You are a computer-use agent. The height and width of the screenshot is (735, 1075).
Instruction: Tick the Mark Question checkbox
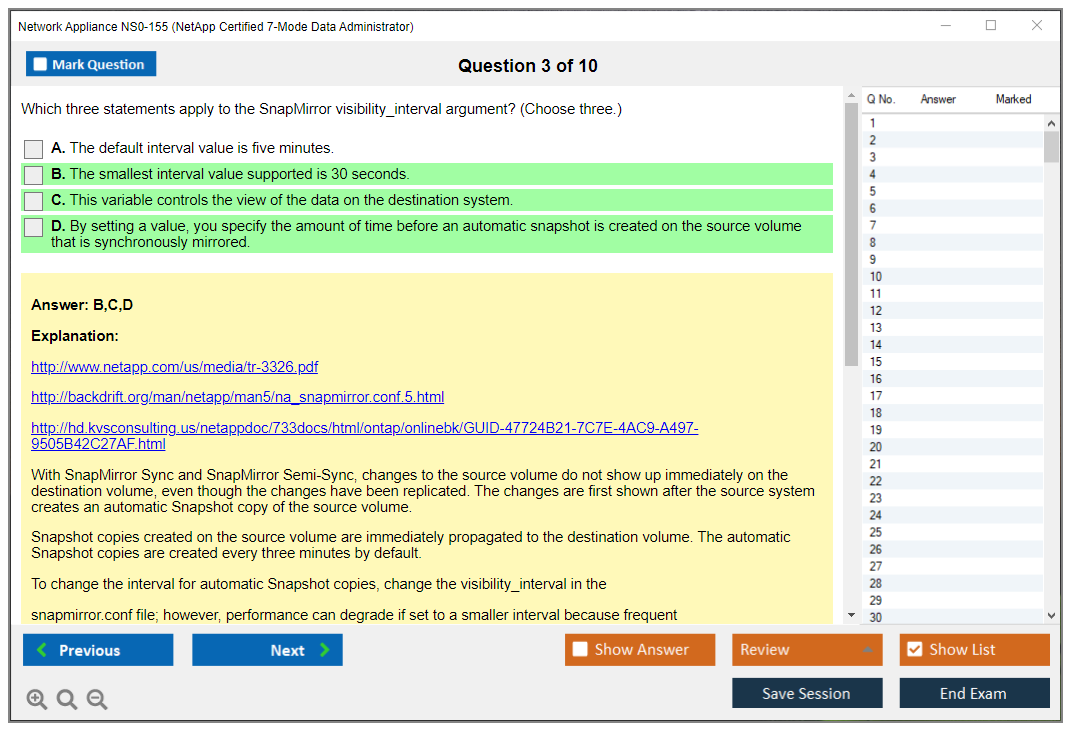click(x=41, y=65)
